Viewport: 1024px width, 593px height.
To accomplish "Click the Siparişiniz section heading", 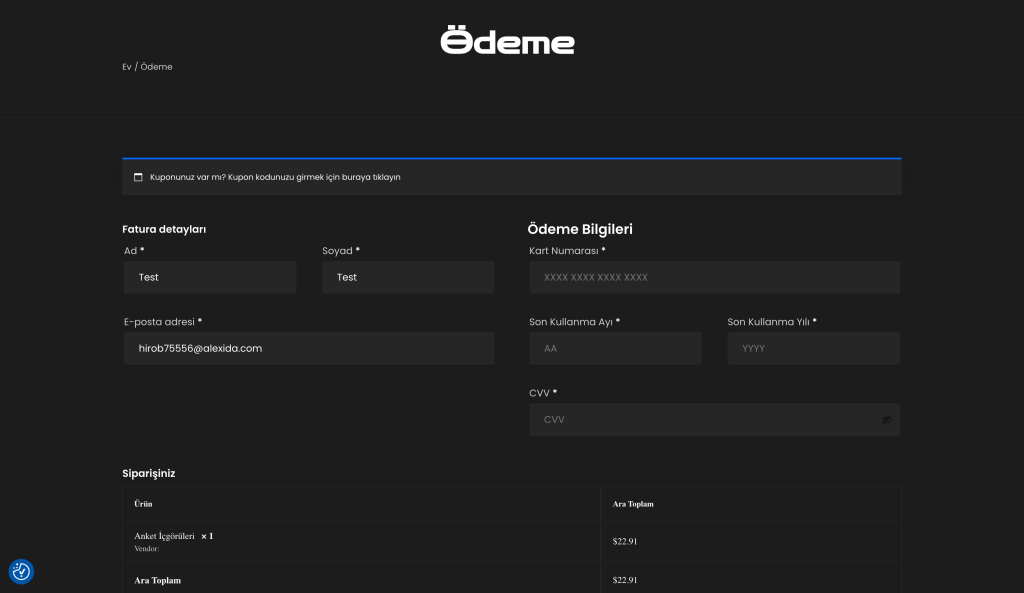I will point(149,473).
